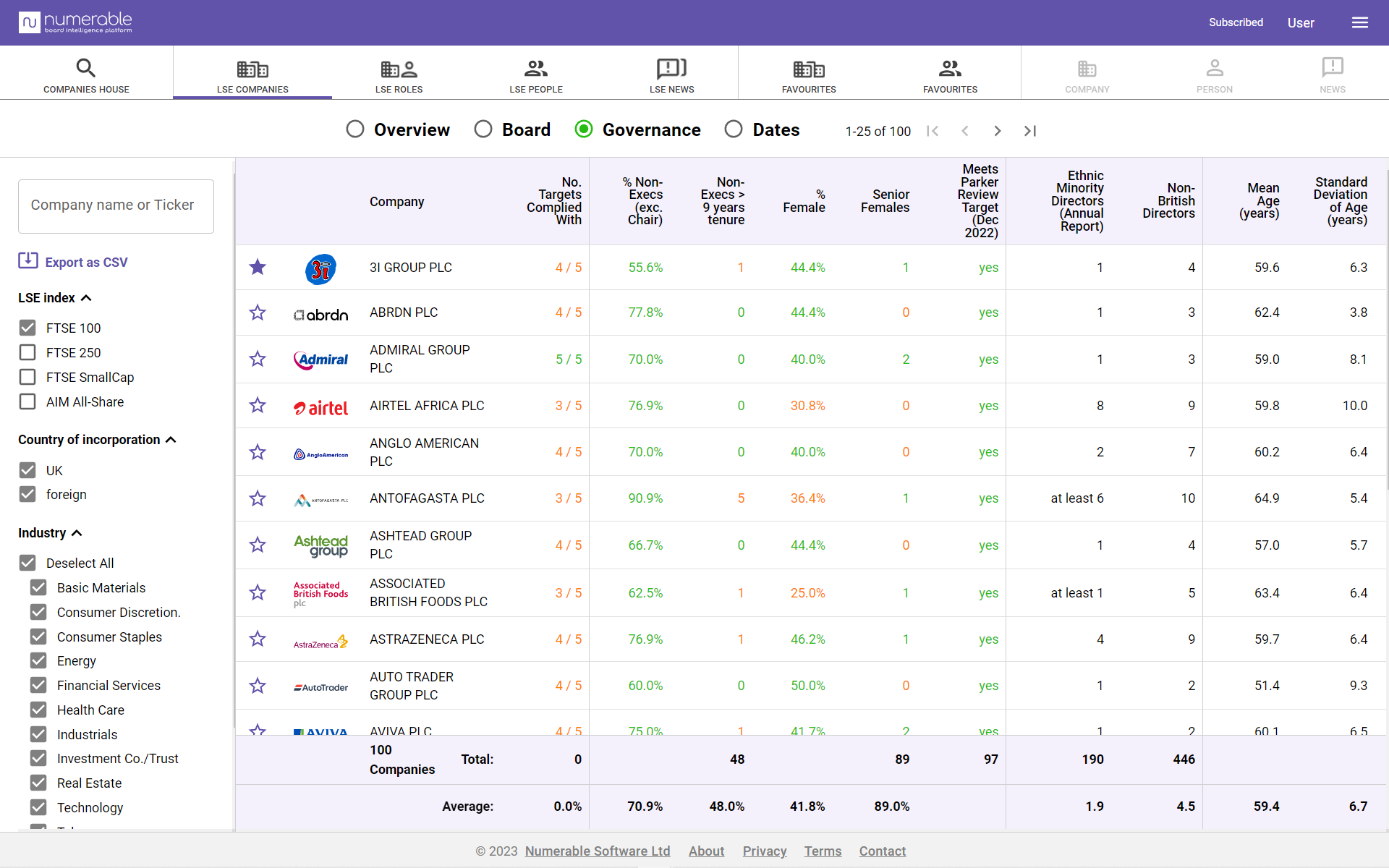Uncheck UK country of incorporation
The image size is (1389, 868).
point(27,470)
